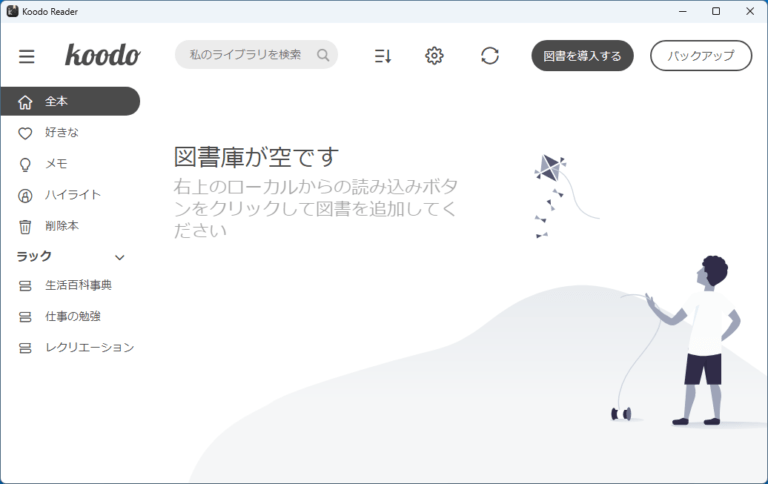
Task: Toggle the hamburger sidebar menu icon
Action: tap(26, 56)
